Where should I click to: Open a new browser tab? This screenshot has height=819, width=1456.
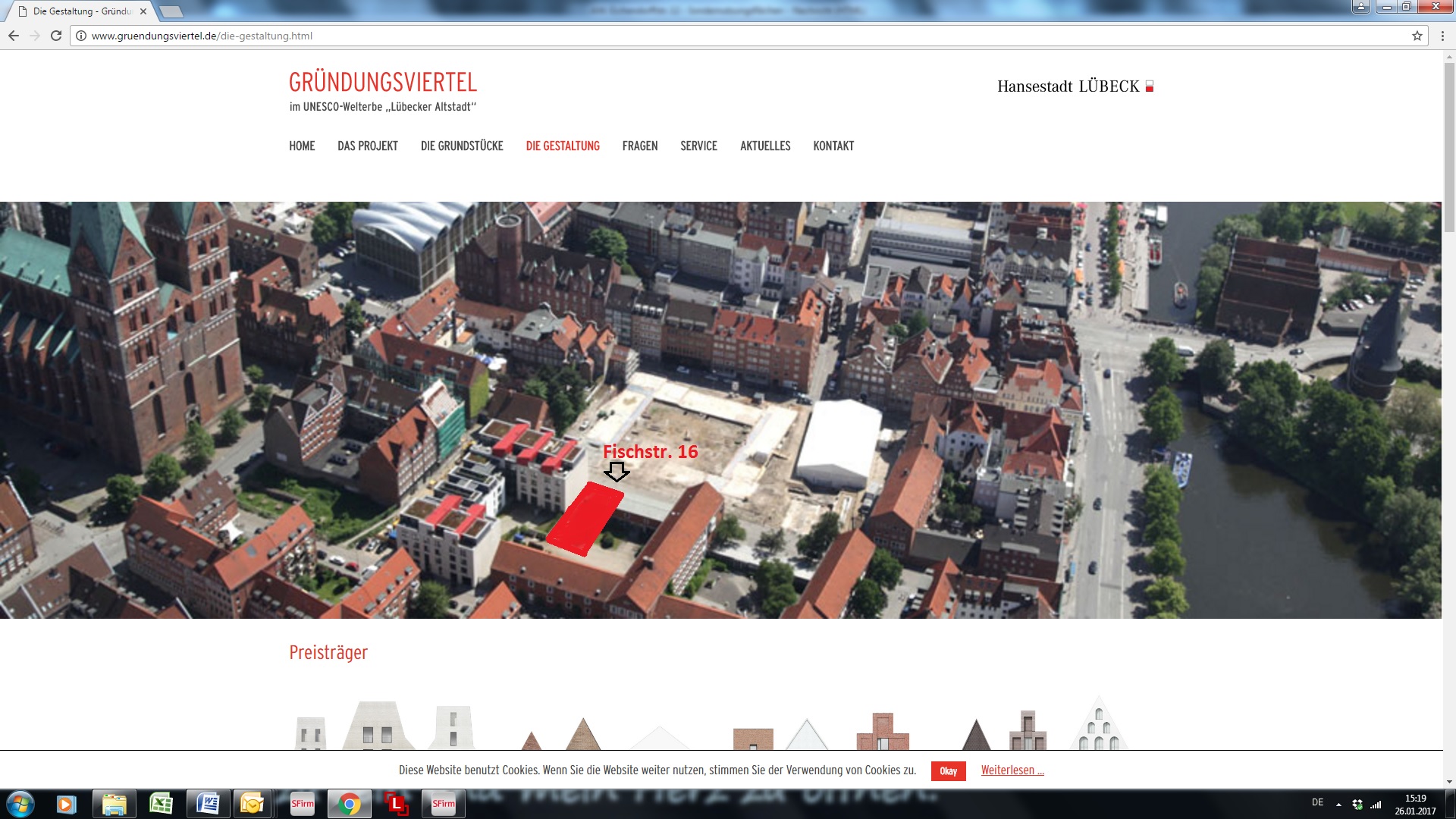[172, 11]
